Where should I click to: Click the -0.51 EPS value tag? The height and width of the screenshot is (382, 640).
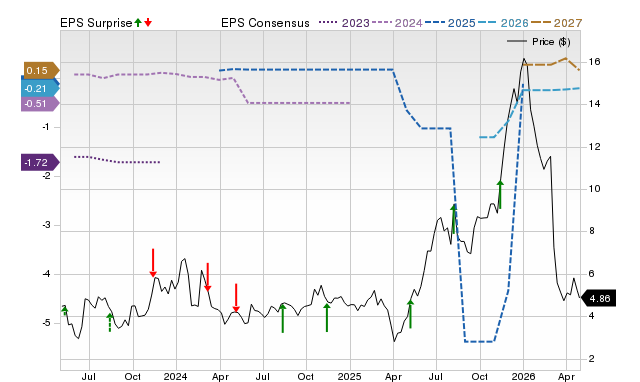pyautogui.click(x=40, y=104)
